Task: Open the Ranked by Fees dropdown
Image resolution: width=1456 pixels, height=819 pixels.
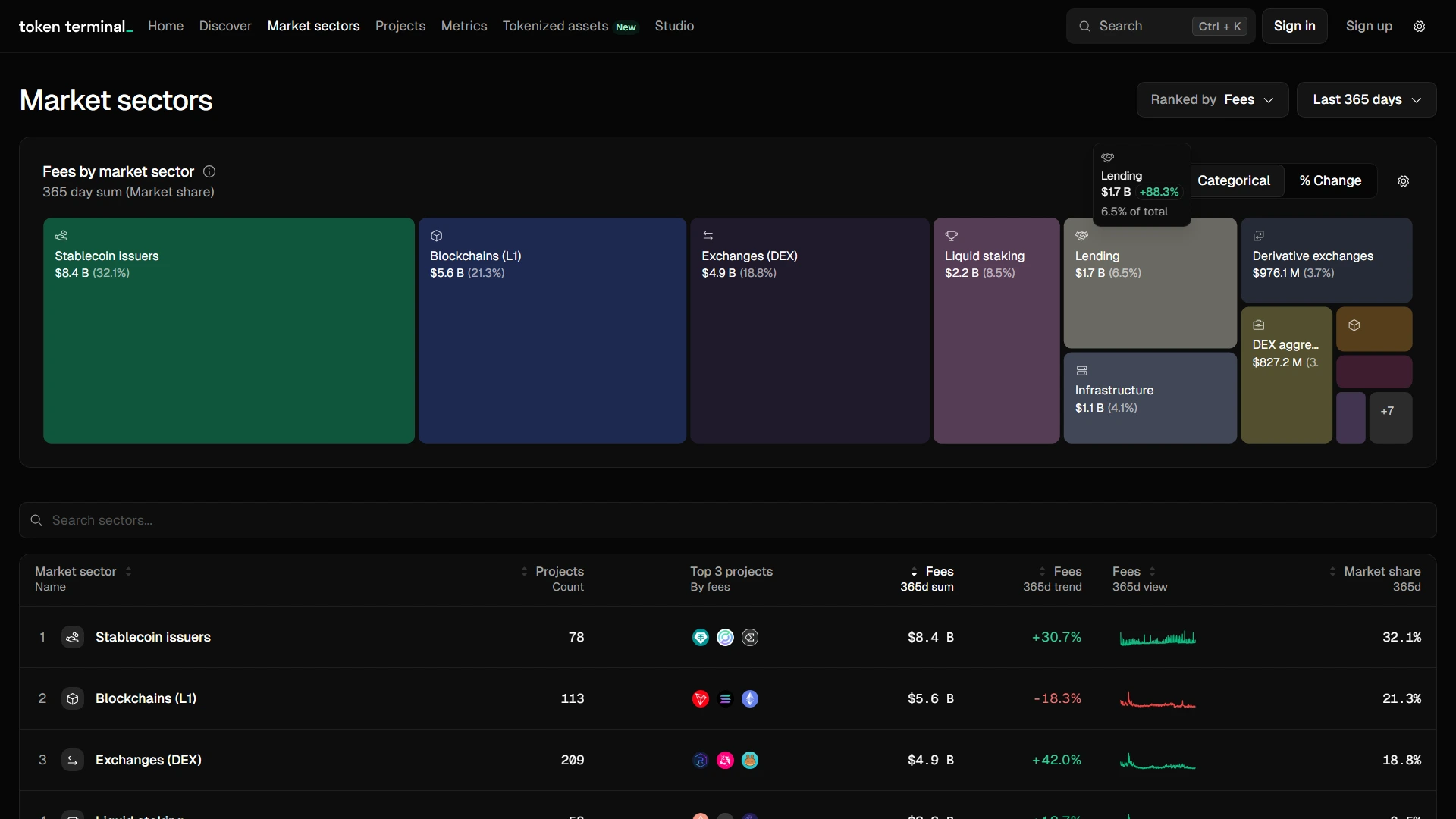Action: pos(1212,100)
